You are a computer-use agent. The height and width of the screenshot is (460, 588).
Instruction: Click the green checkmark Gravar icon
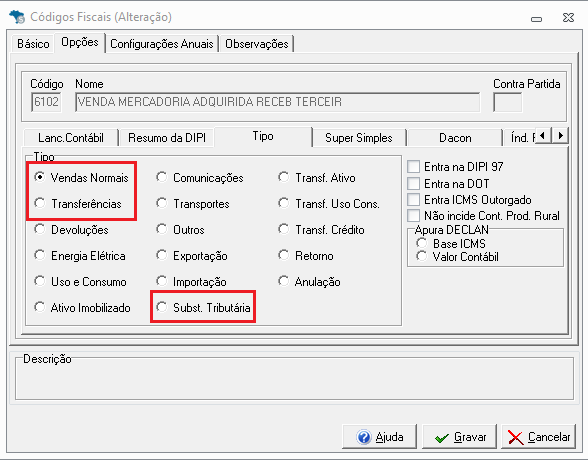pyautogui.click(x=442, y=438)
